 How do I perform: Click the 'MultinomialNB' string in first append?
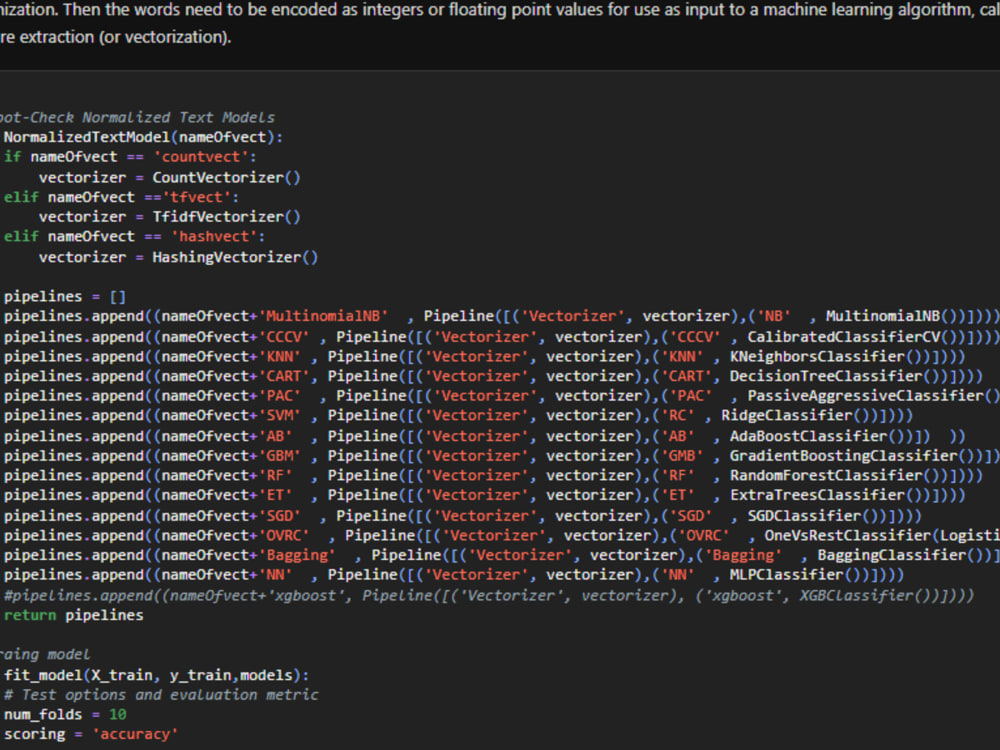click(x=323, y=316)
